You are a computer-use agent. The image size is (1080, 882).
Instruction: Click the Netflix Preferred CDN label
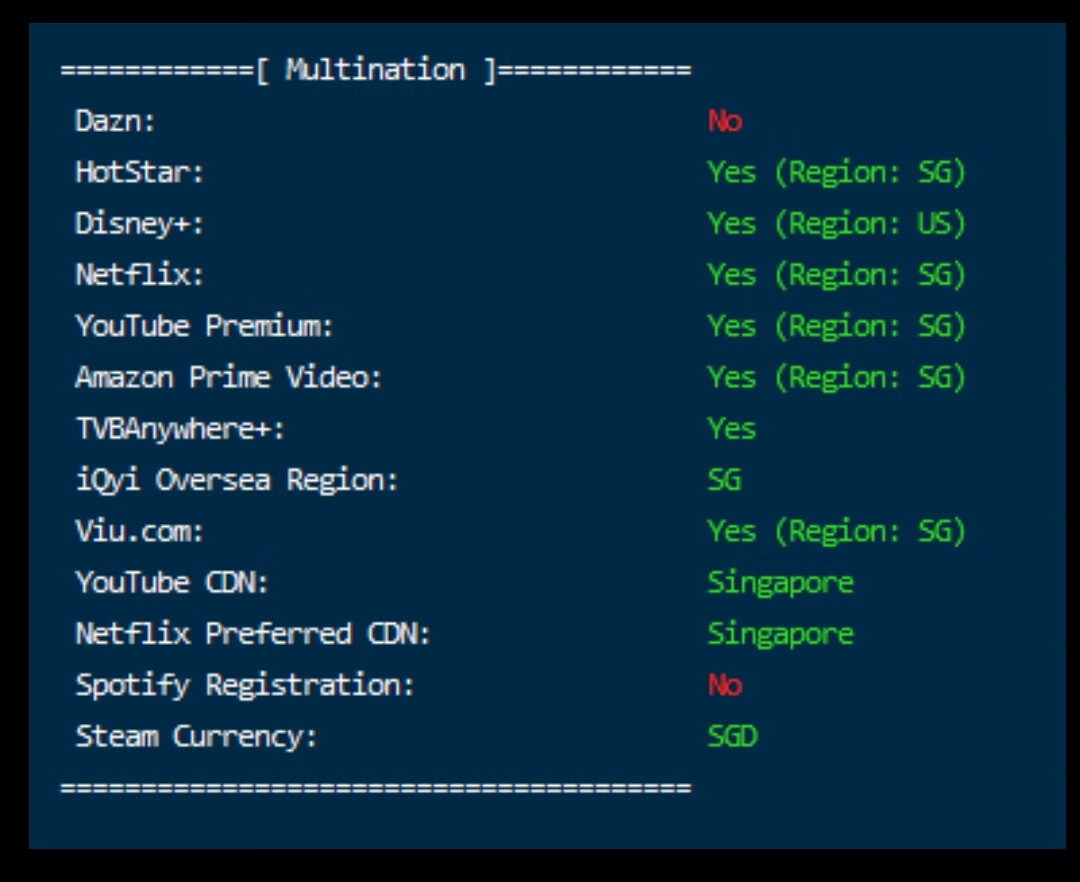tap(253, 634)
